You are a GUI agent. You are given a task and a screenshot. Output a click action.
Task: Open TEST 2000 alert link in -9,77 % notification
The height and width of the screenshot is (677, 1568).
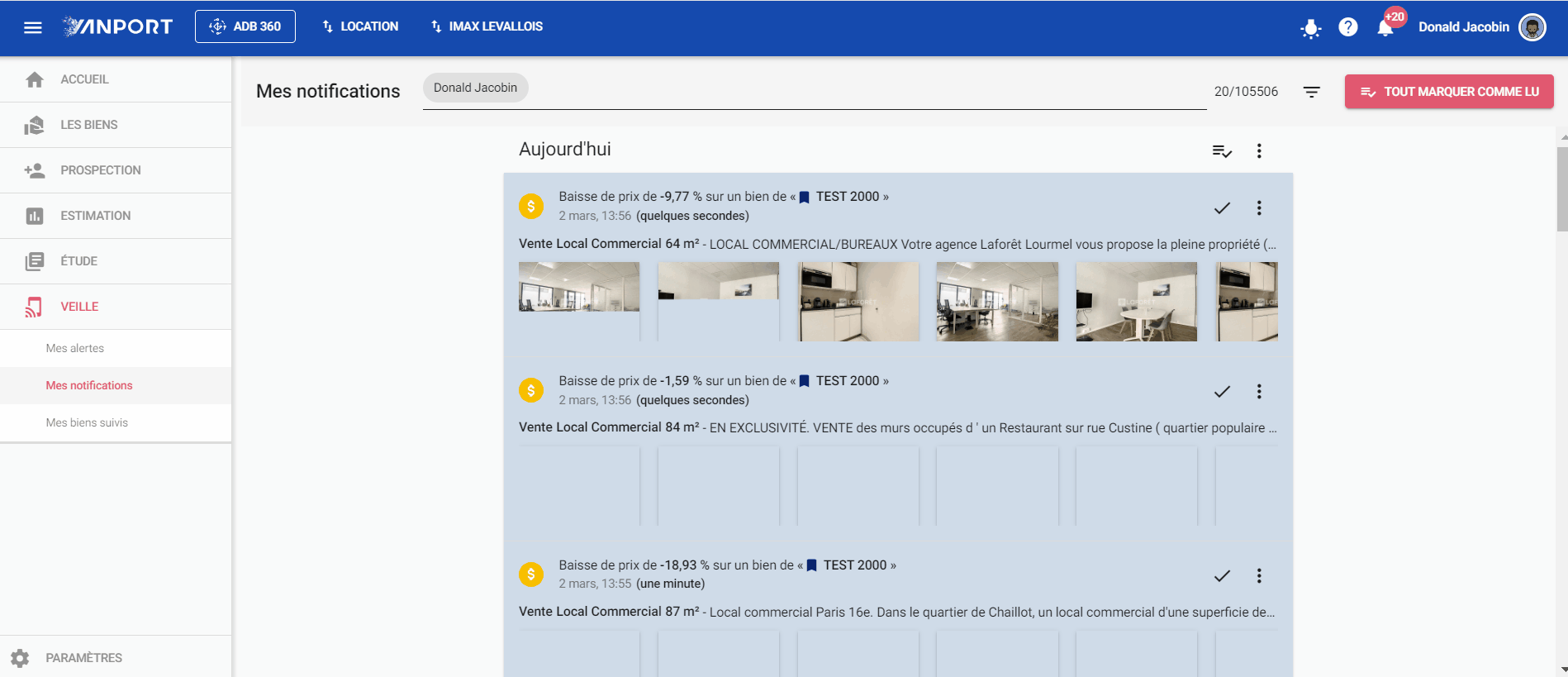pyautogui.click(x=839, y=197)
